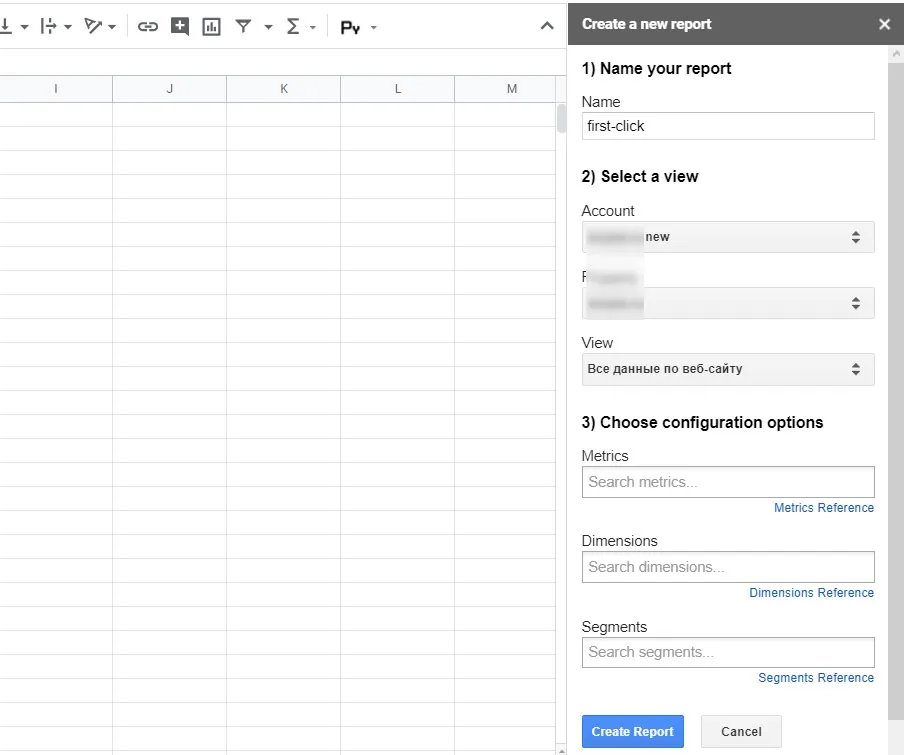
Task: Click the Search segments field
Action: coord(728,652)
